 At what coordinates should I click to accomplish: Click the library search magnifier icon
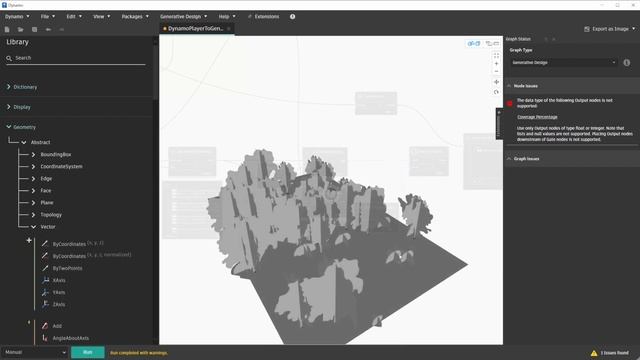tap(9, 58)
